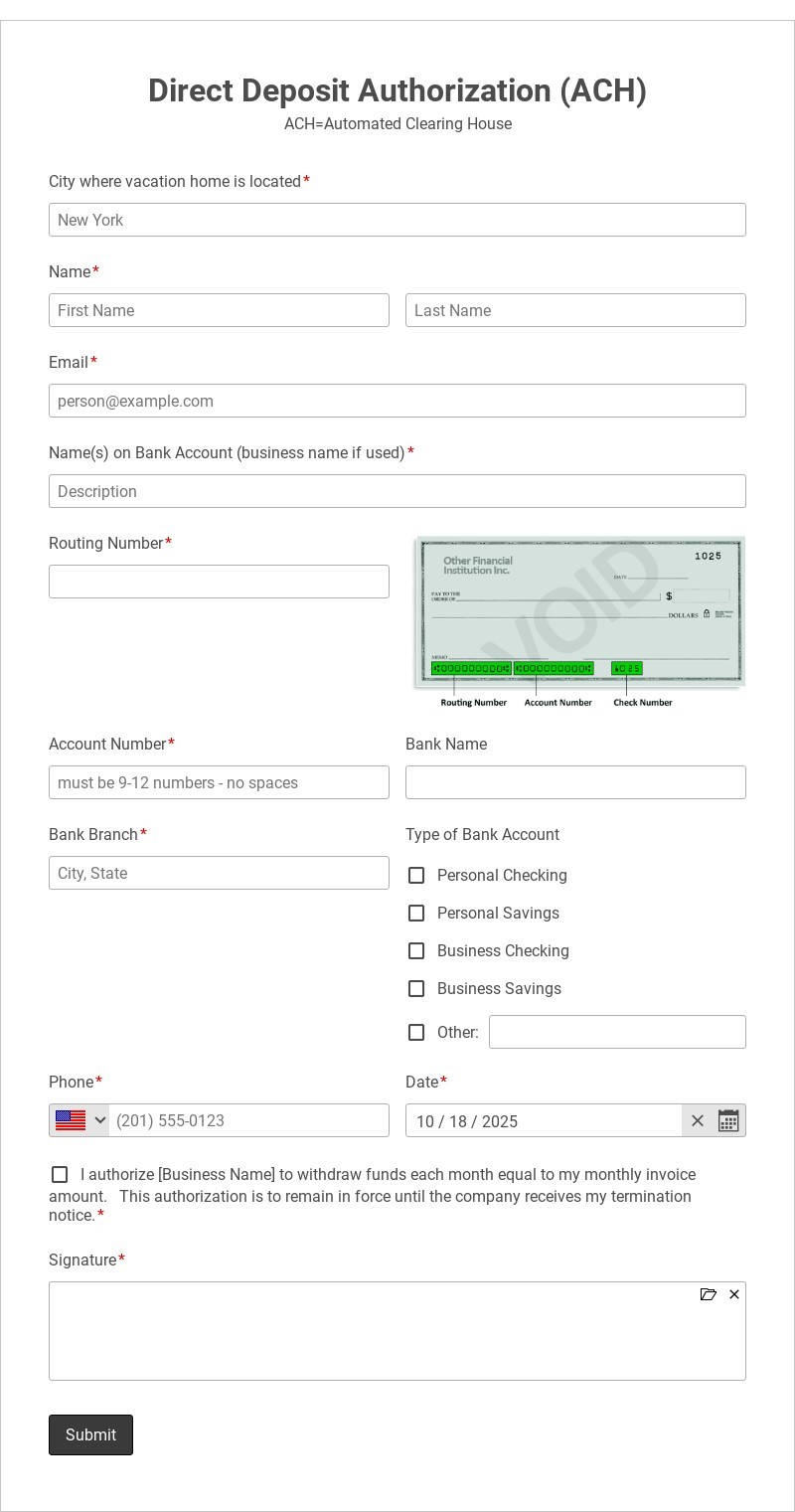Tick the withdrawal authorization checkbox

(x=60, y=1175)
